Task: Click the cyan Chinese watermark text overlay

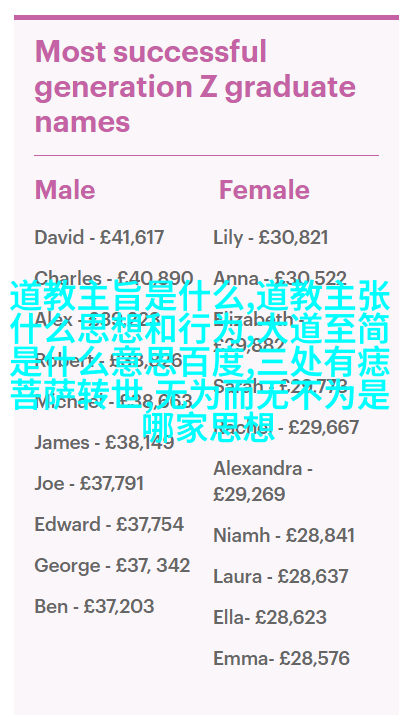Action: coord(200,361)
